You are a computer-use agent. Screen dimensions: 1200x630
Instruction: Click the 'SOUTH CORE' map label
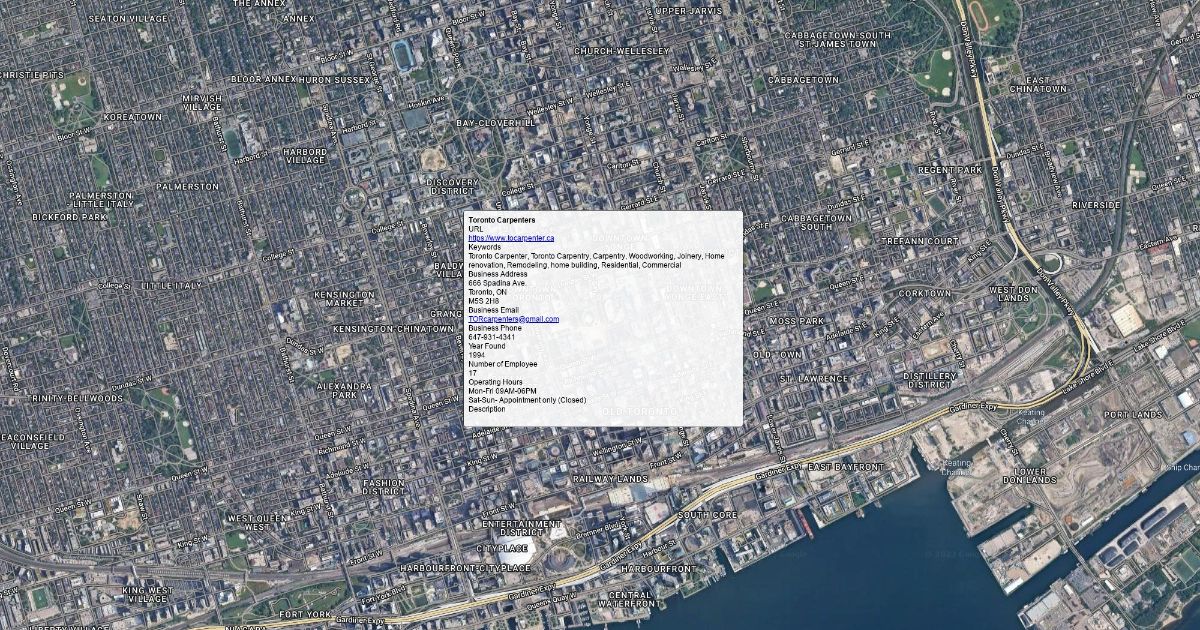click(x=707, y=515)
